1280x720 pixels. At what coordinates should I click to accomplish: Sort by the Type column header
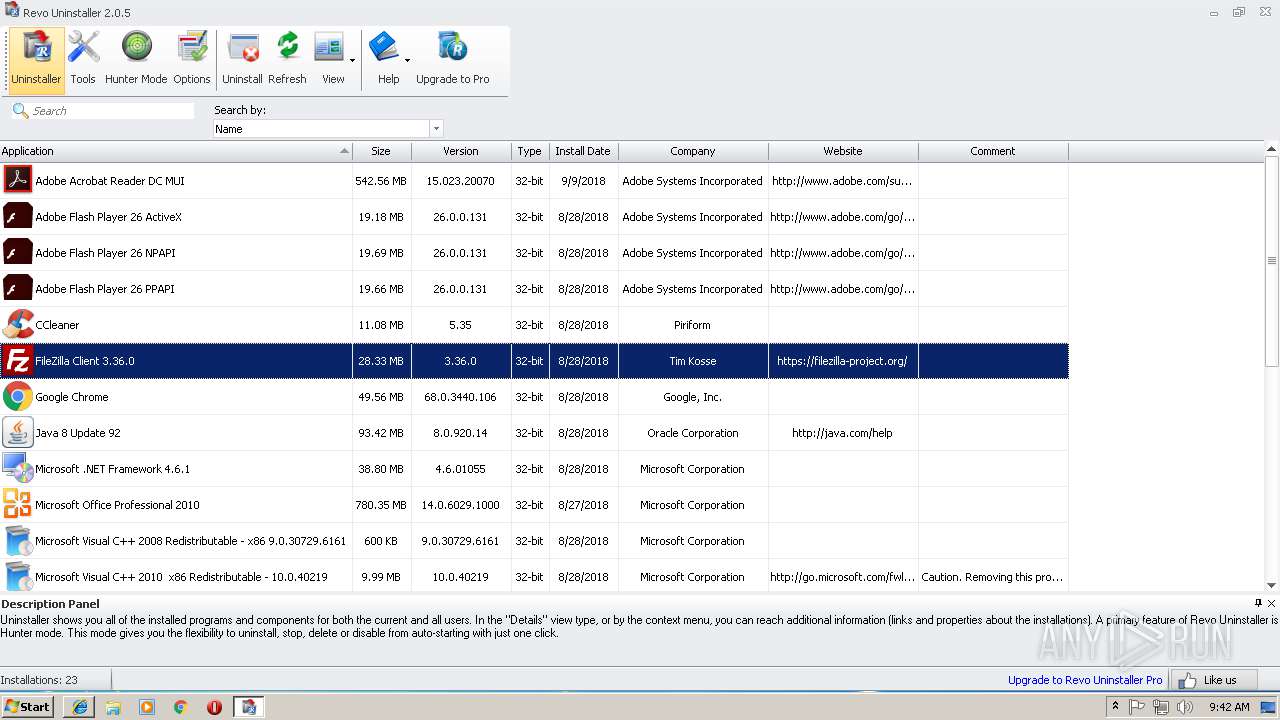(530, 151)
